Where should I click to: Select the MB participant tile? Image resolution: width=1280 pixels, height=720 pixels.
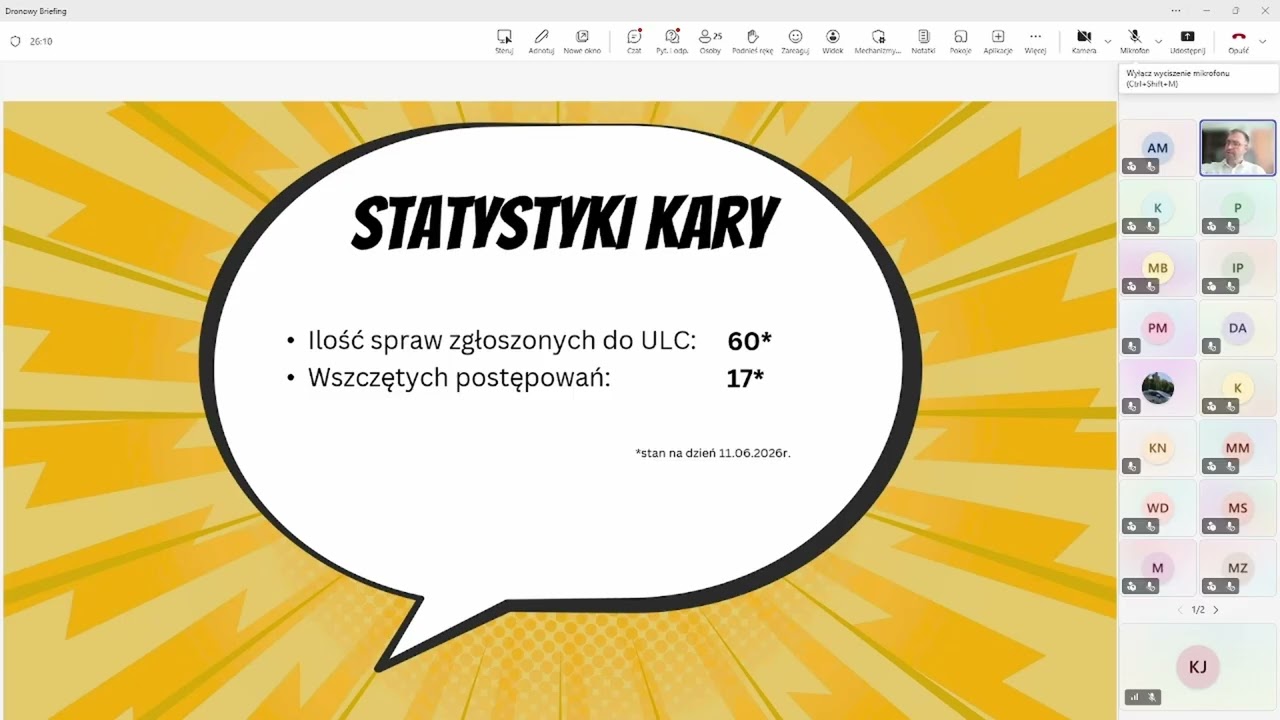click(x=1157, y=268)
